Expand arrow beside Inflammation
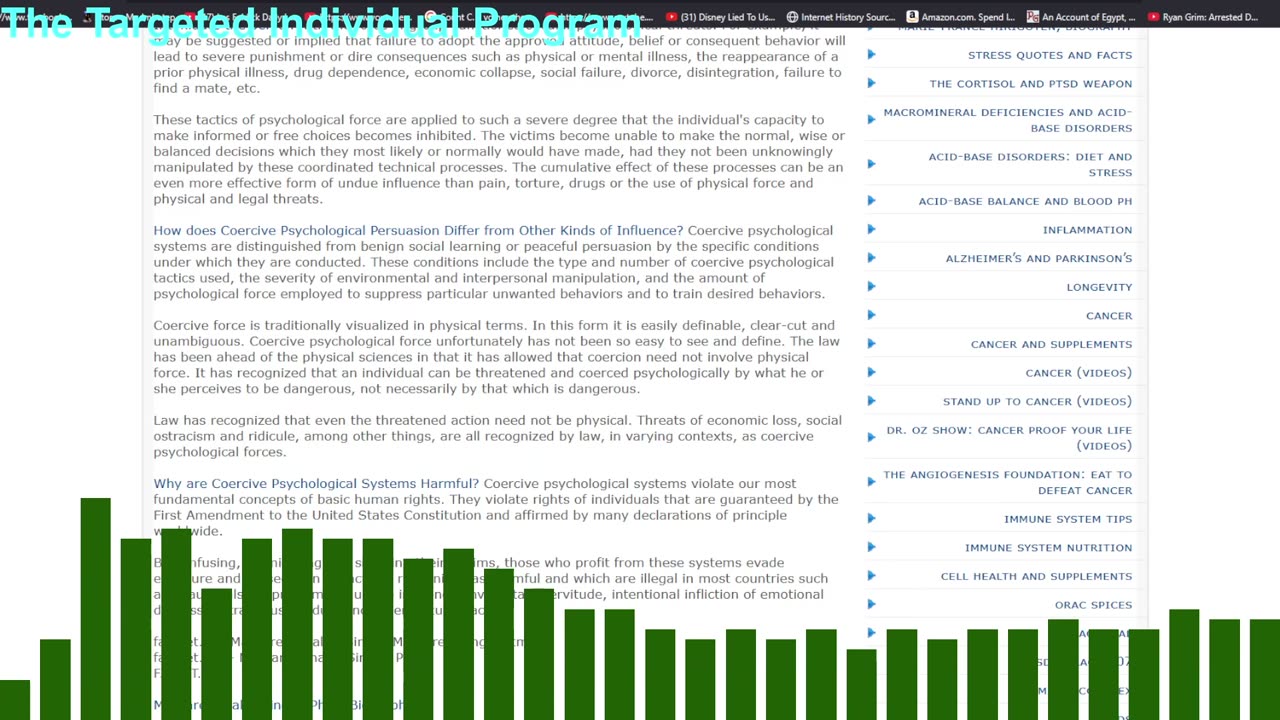Image resolution: width=1280 pixels, height=720 pixels. [x=871, y=230]
